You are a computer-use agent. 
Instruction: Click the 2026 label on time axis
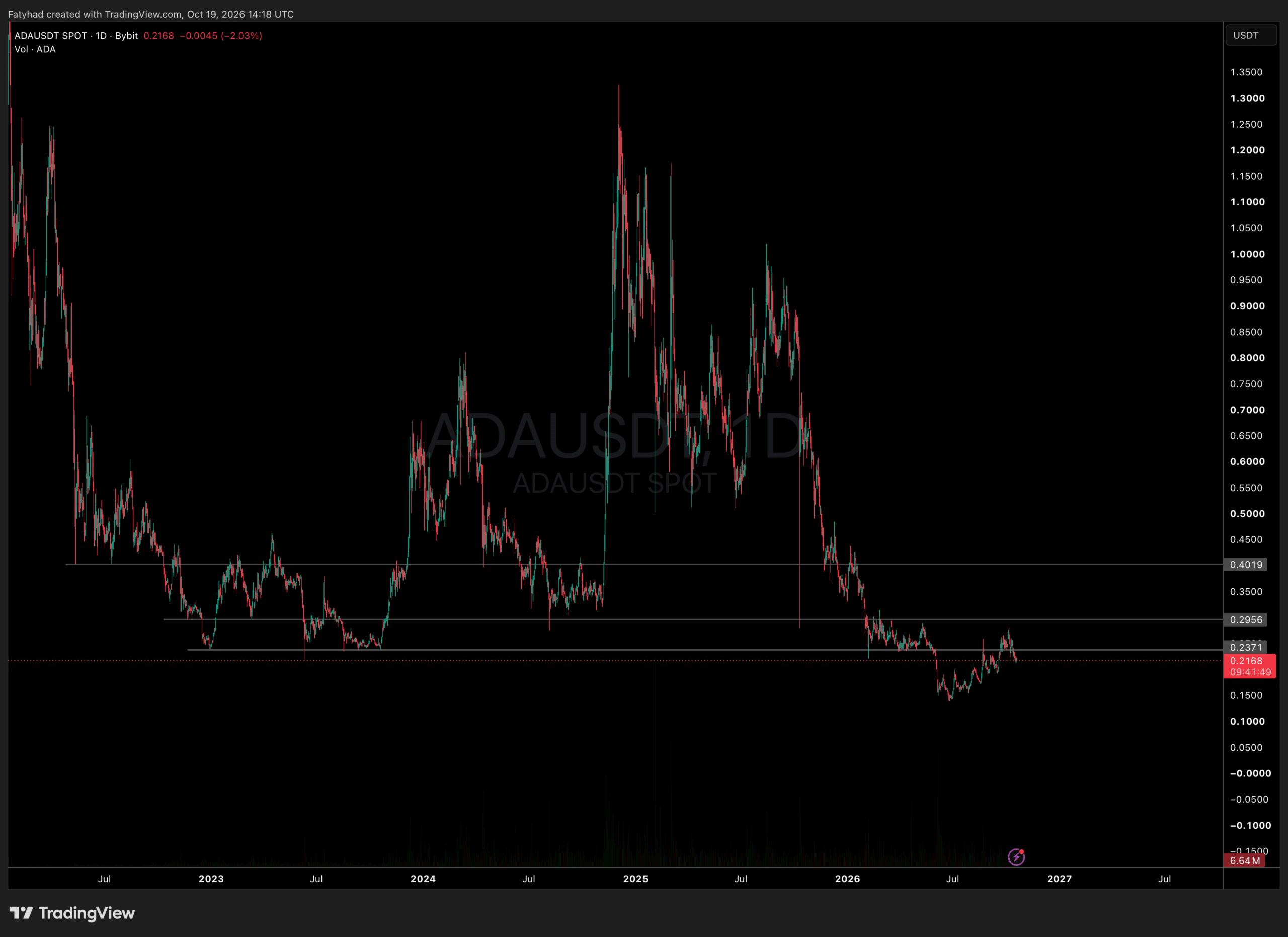847,879
